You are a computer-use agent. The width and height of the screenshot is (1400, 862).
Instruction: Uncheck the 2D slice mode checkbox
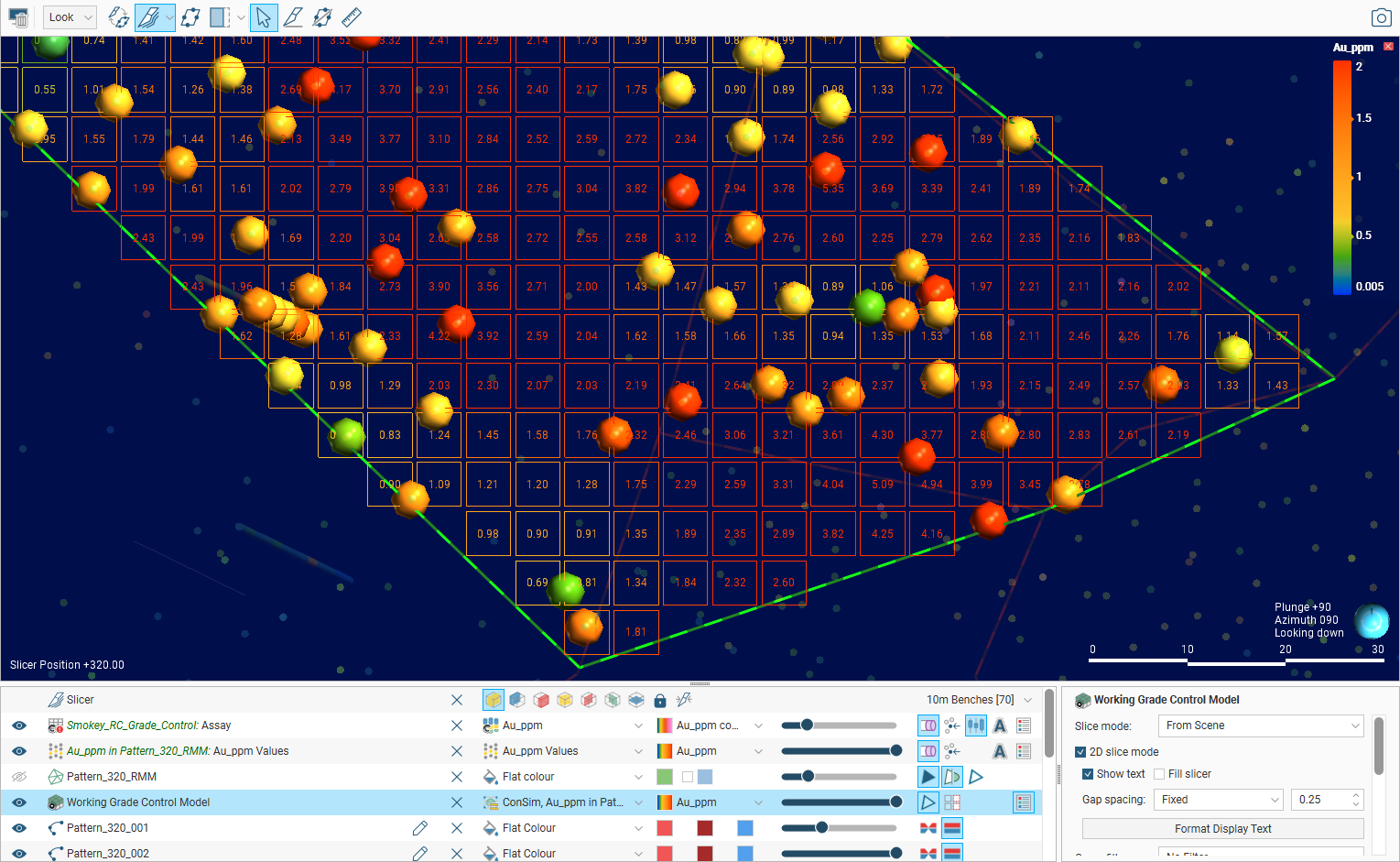coord(1080,752)
